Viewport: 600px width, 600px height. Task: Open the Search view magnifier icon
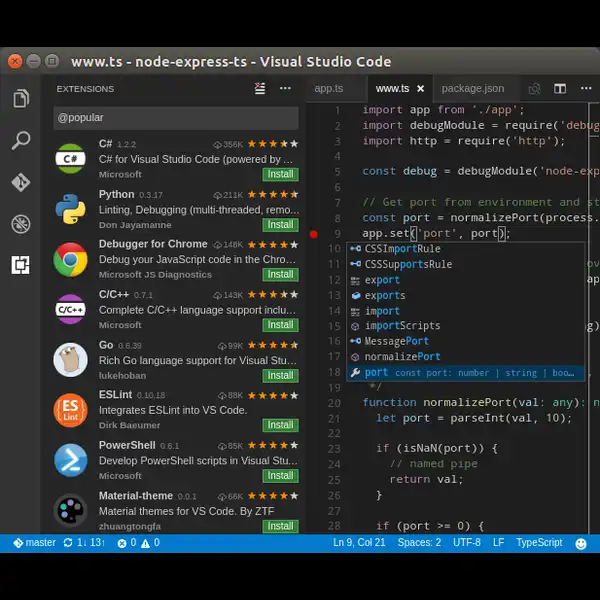tap(21, 140)
